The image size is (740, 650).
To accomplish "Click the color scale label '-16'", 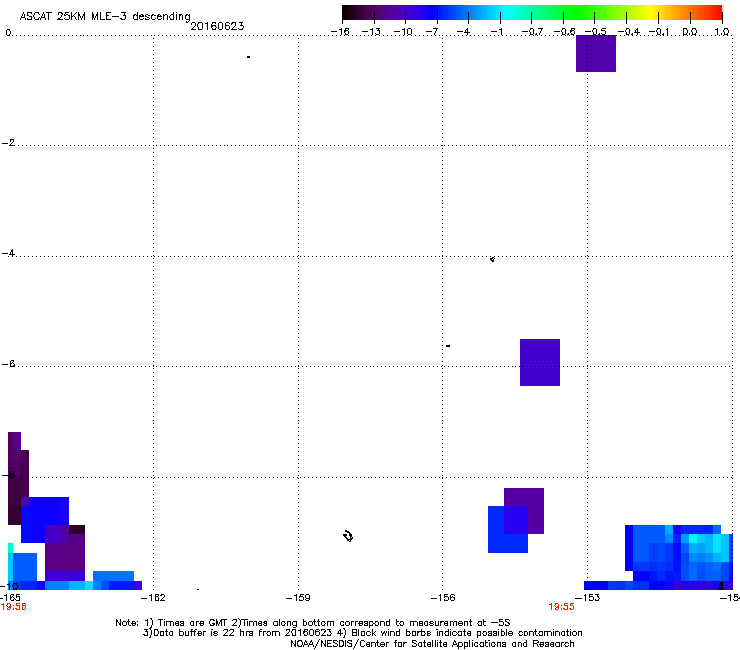I will pyautogui.click(x=340, y=32).
